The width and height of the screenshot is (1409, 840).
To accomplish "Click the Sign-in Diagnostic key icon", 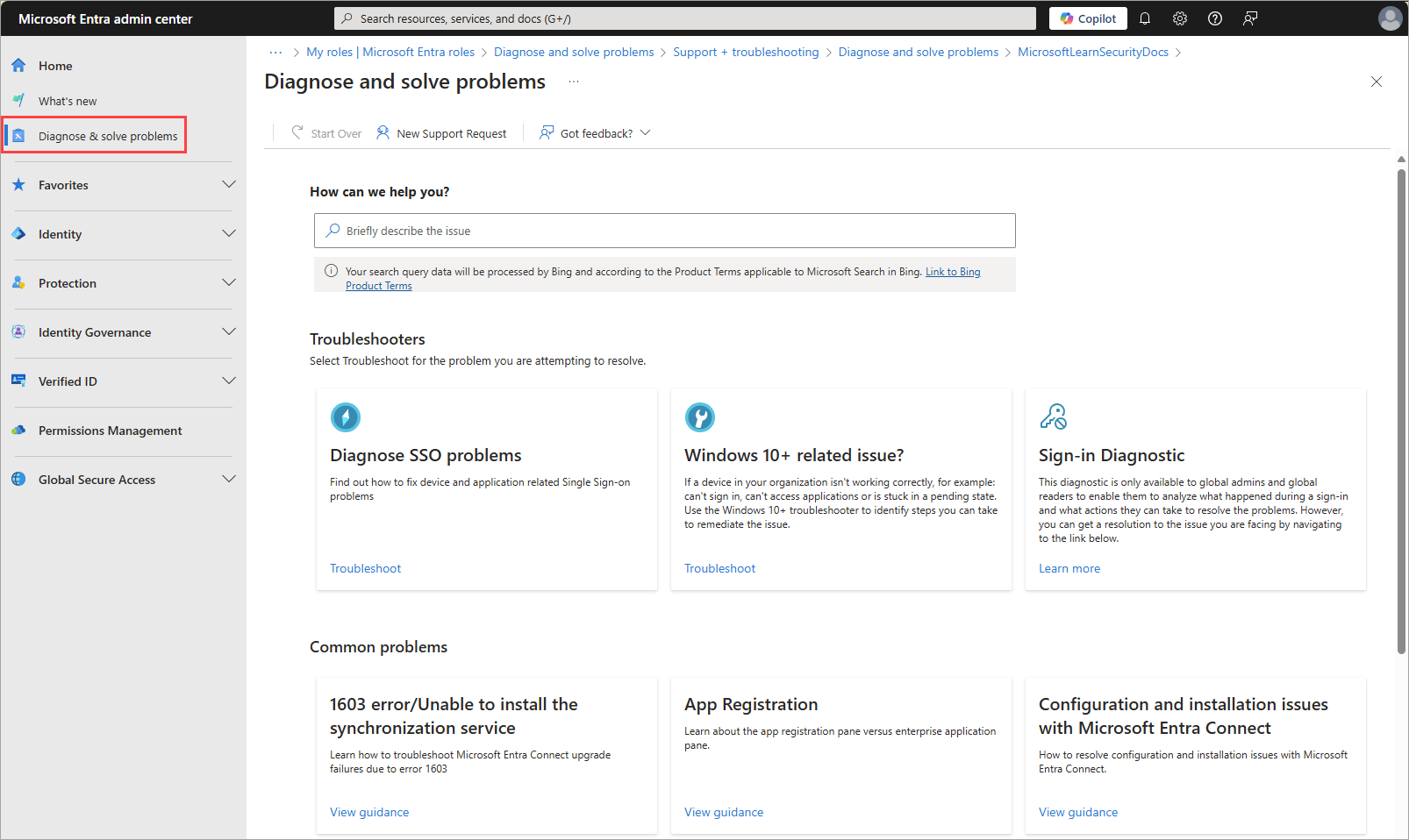I will 1053,416.
